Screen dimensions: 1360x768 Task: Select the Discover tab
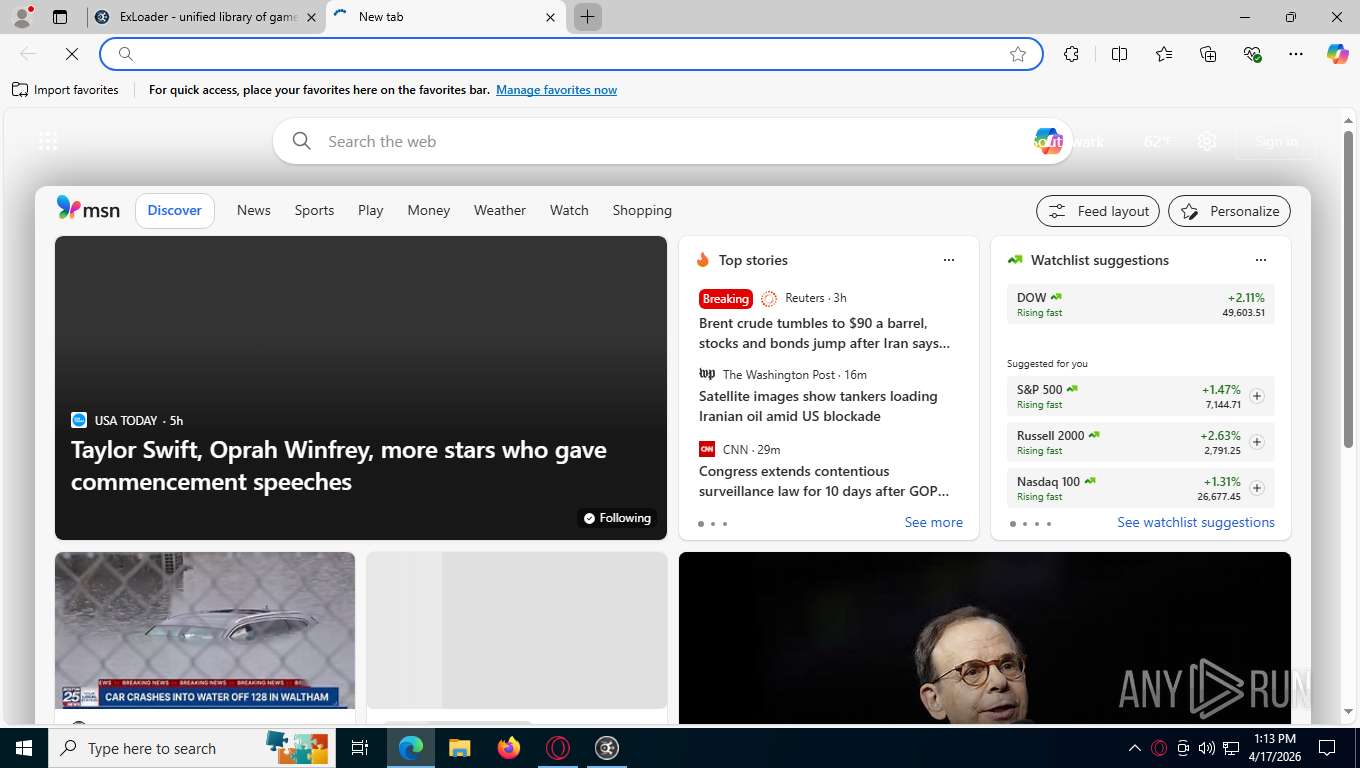tap(175, 210)
